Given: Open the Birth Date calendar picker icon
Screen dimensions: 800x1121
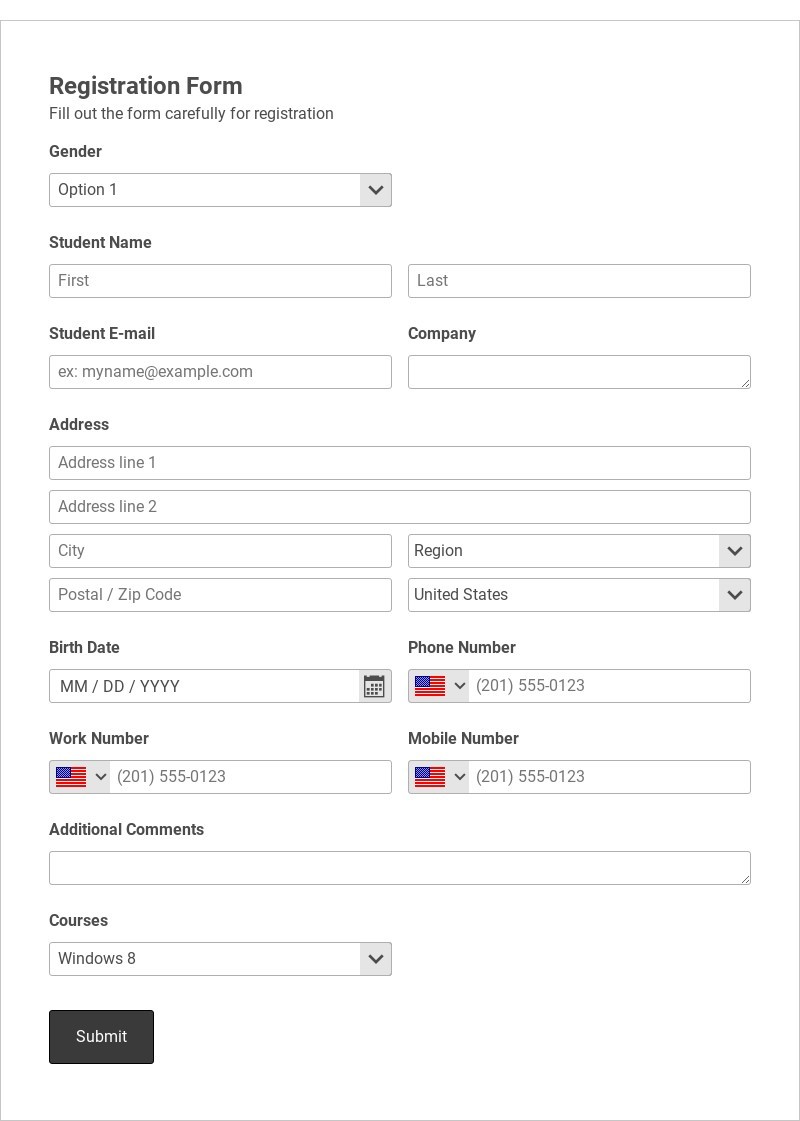Looking at the screenshot, I should click(375, 686).
